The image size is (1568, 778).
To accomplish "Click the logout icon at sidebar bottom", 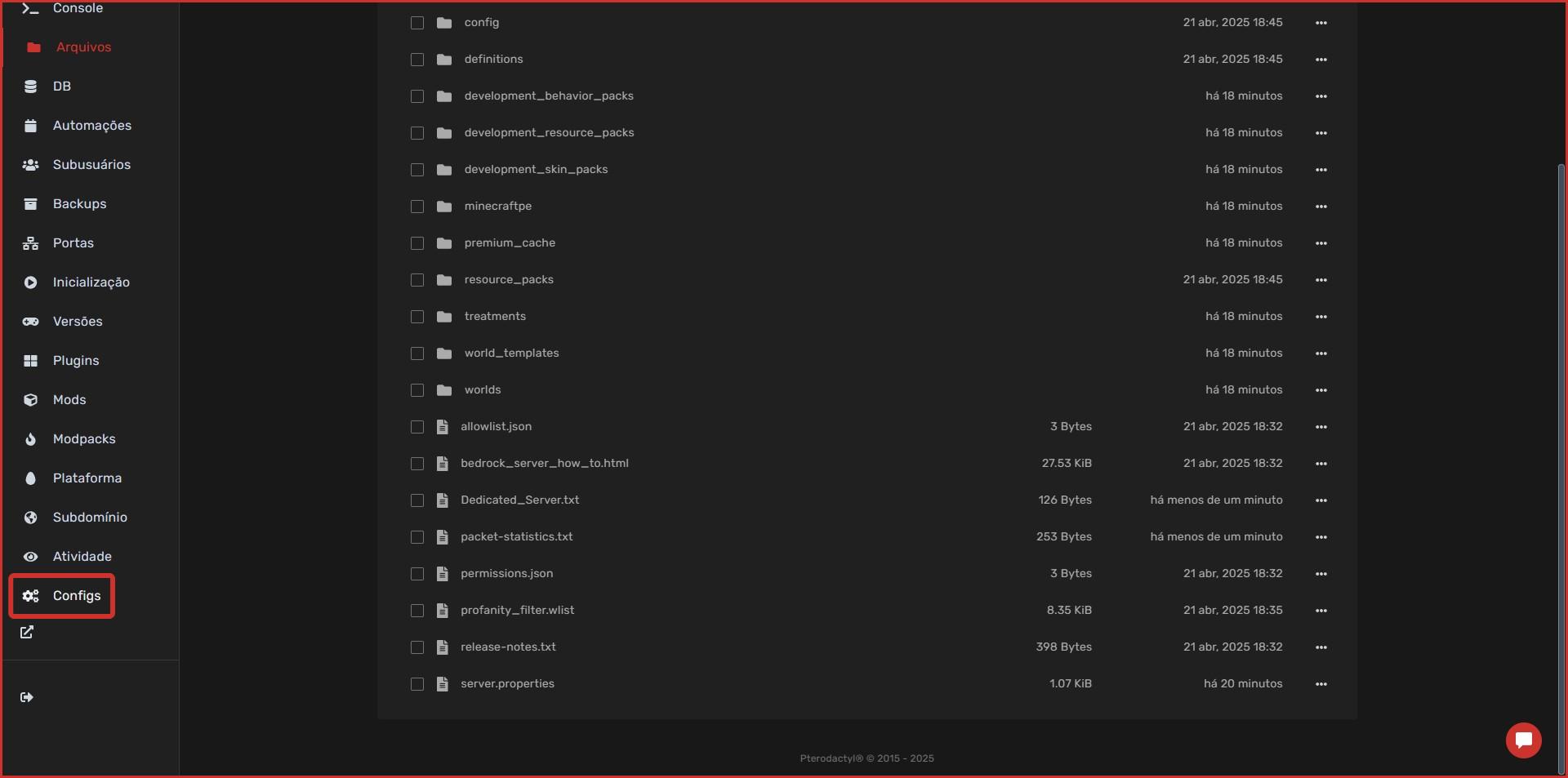I will pyautogui.click(x=27, y=697).
